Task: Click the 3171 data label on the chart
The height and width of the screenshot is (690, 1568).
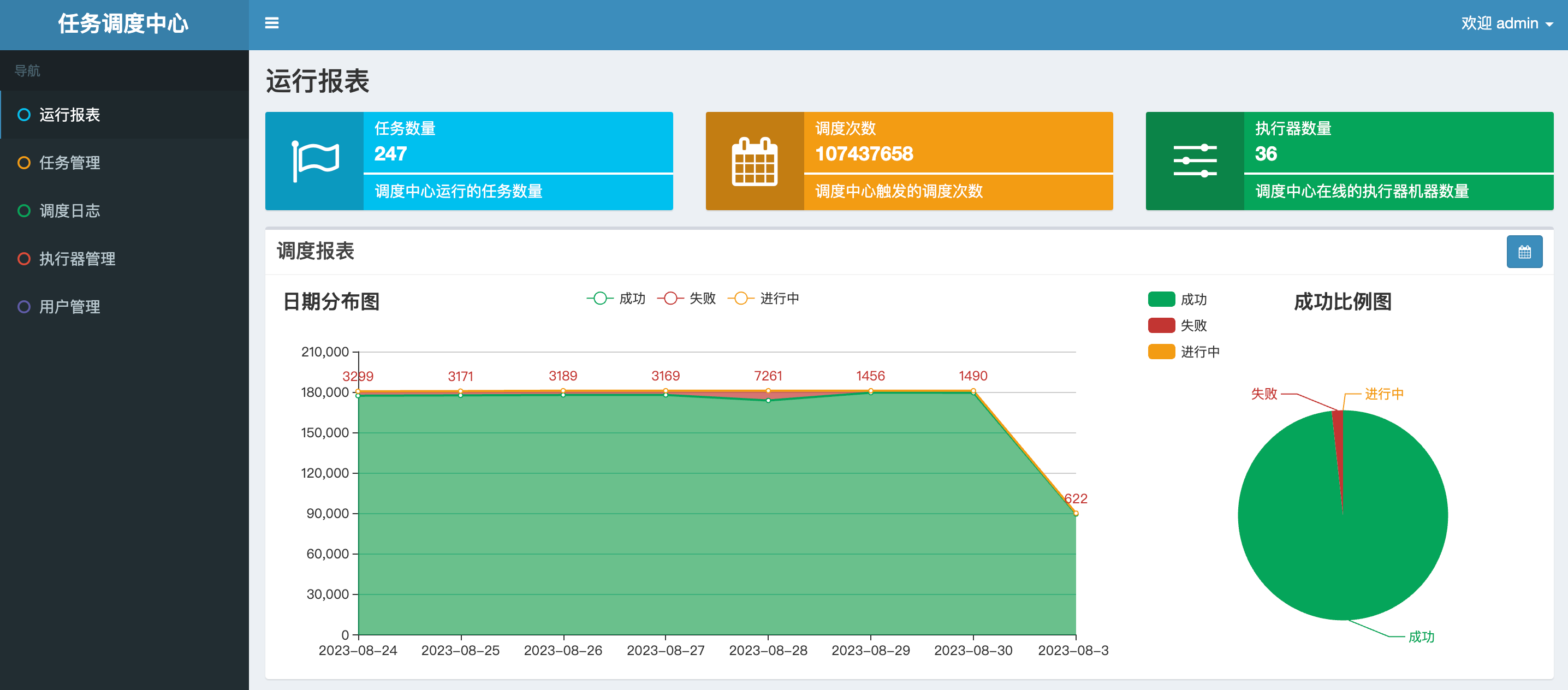Action: click(460, 376)
